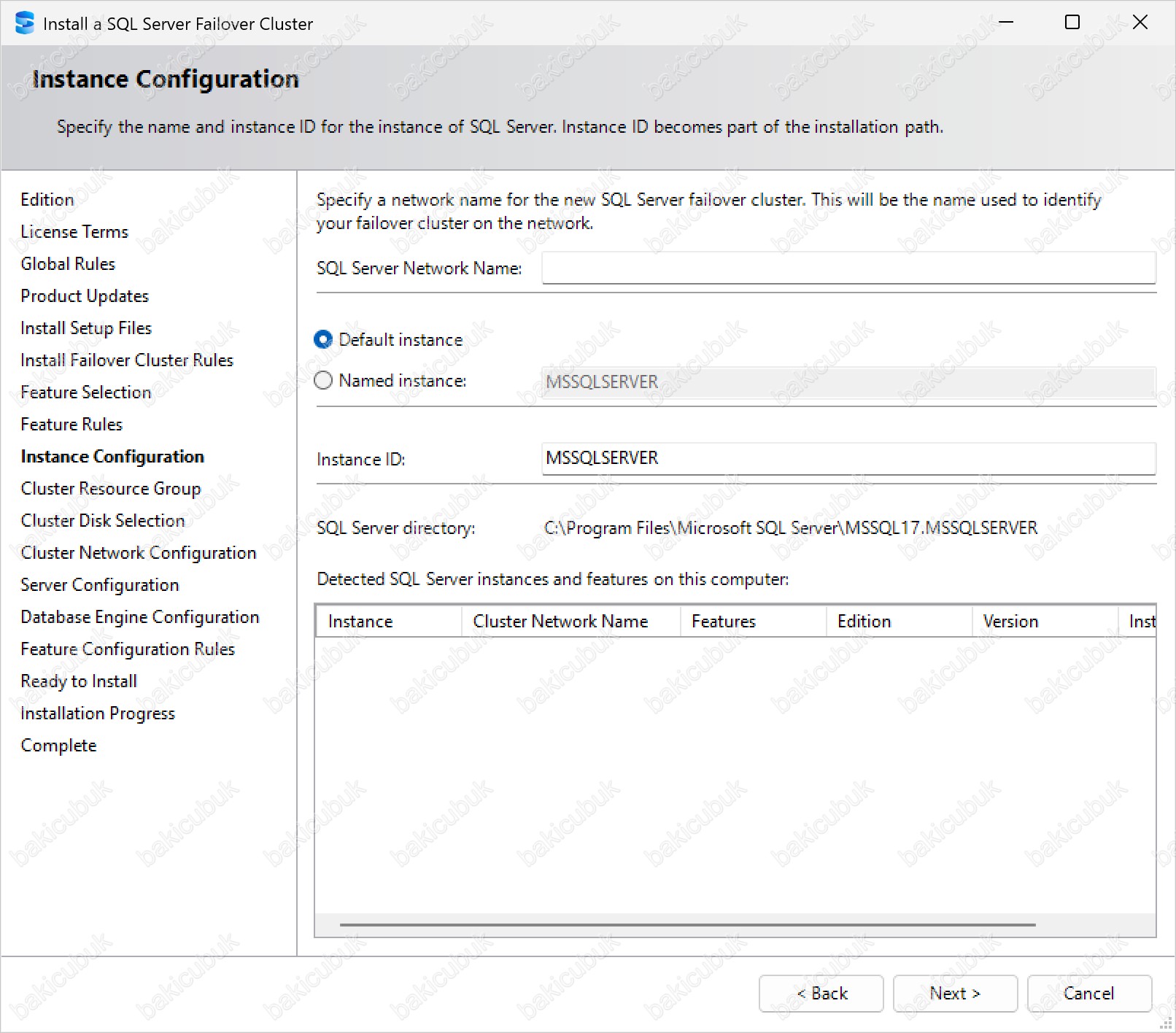
Task: Click the horizontal scrollbar in instances table
Action: (687, 925)
